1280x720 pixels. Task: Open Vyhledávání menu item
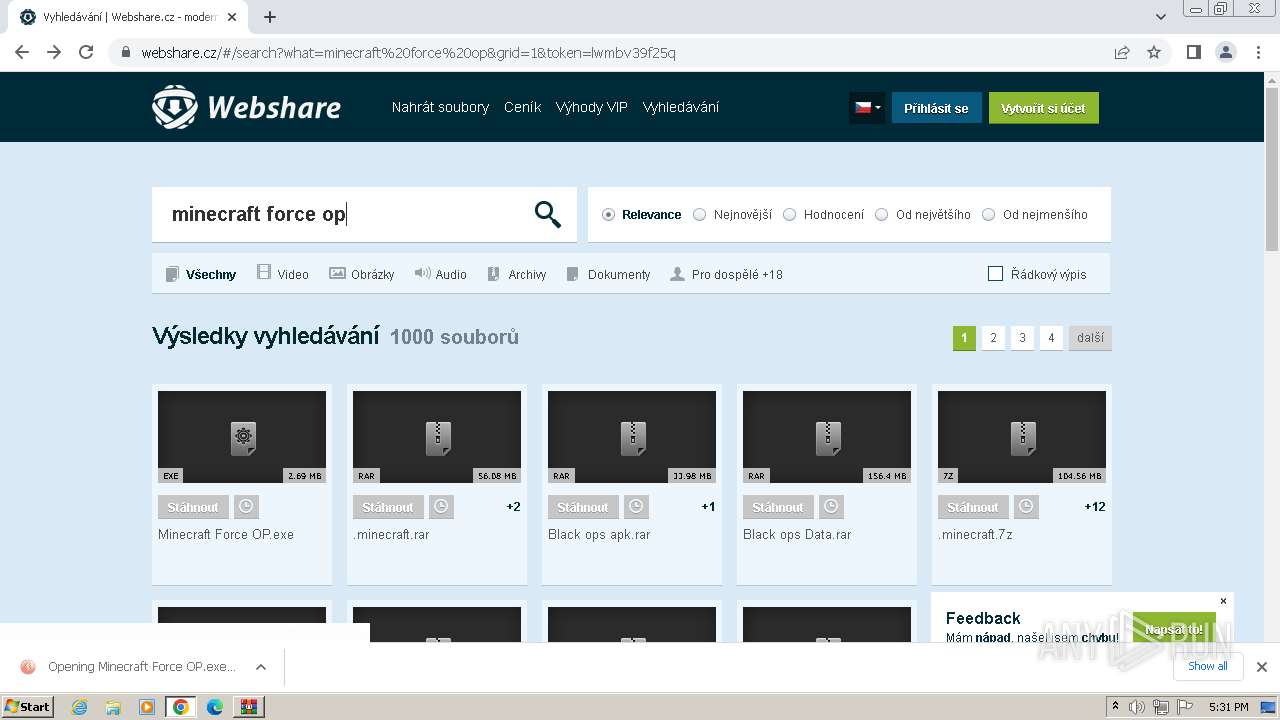(680, 107)
